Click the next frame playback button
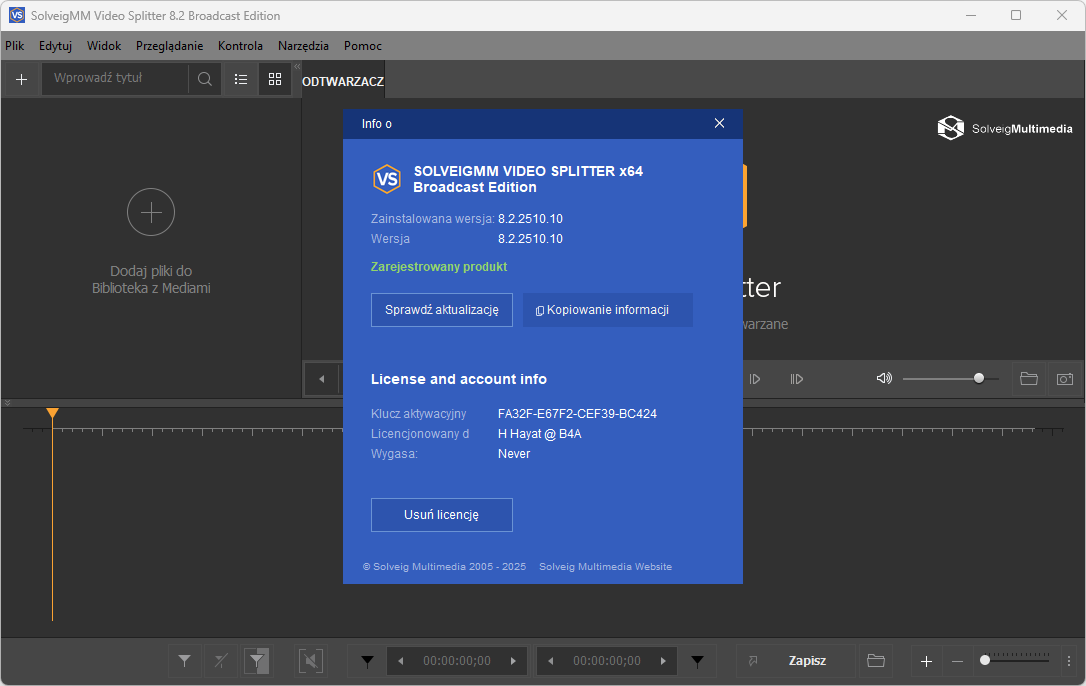 (x=755, y=379)
